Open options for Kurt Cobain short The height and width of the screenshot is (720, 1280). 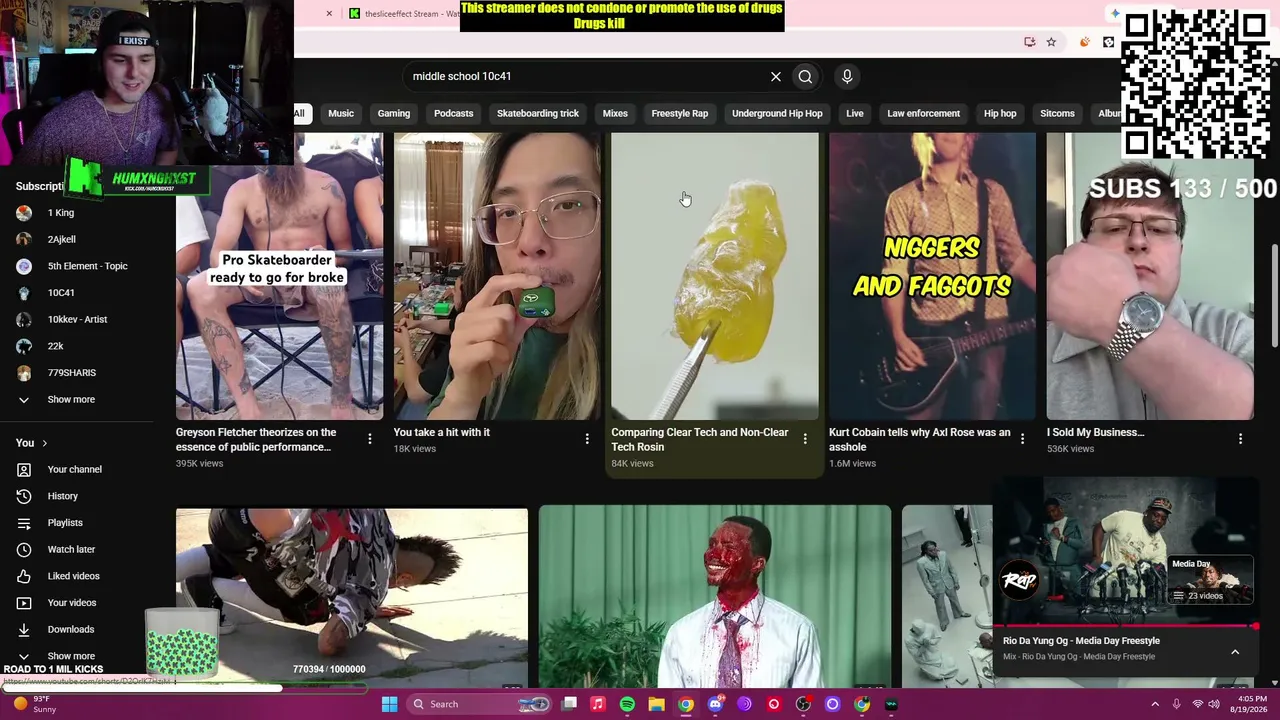(x=1022, y=439)
